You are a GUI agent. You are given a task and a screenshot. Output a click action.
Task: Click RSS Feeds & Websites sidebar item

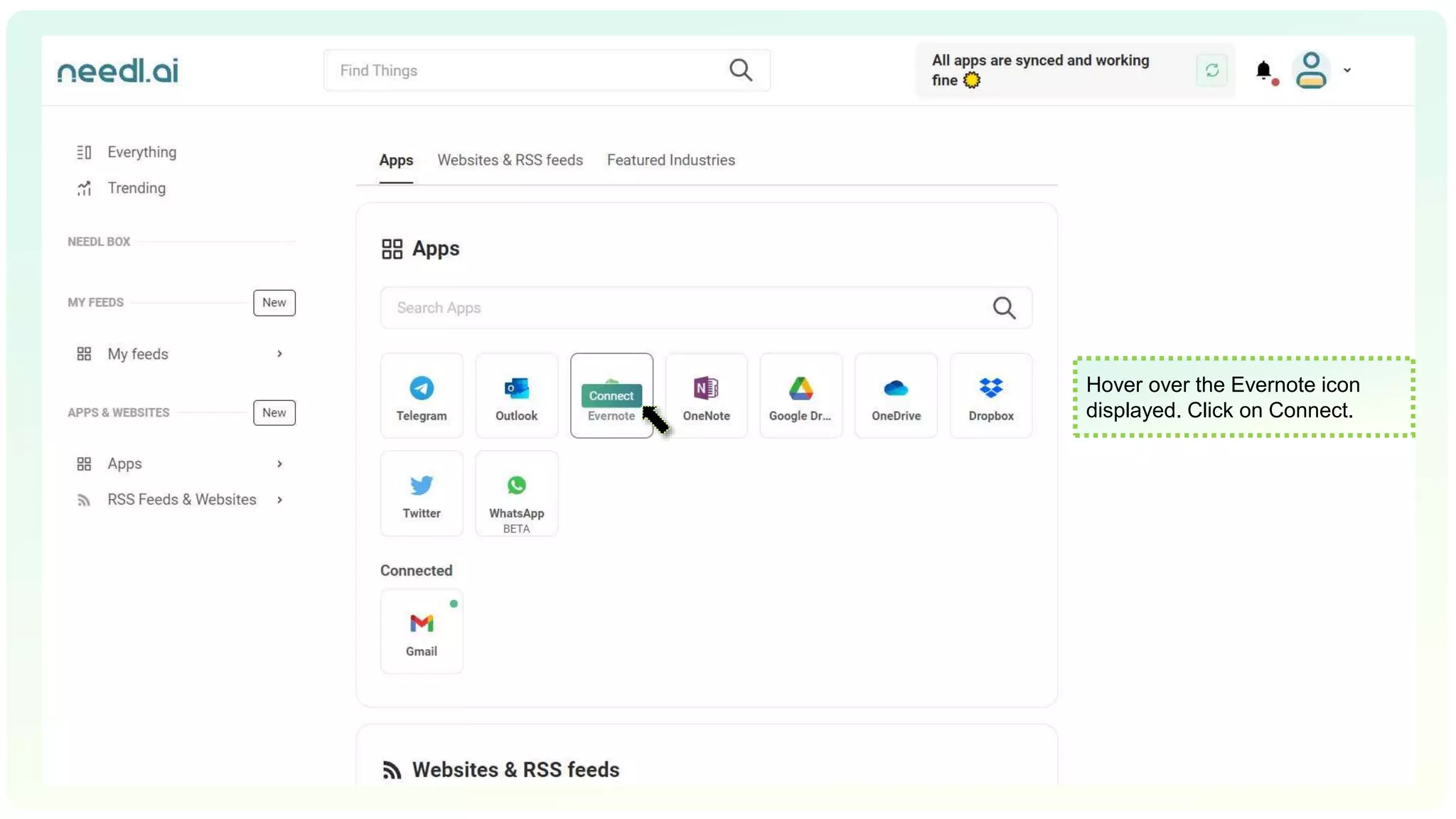(x=181, y=500)
